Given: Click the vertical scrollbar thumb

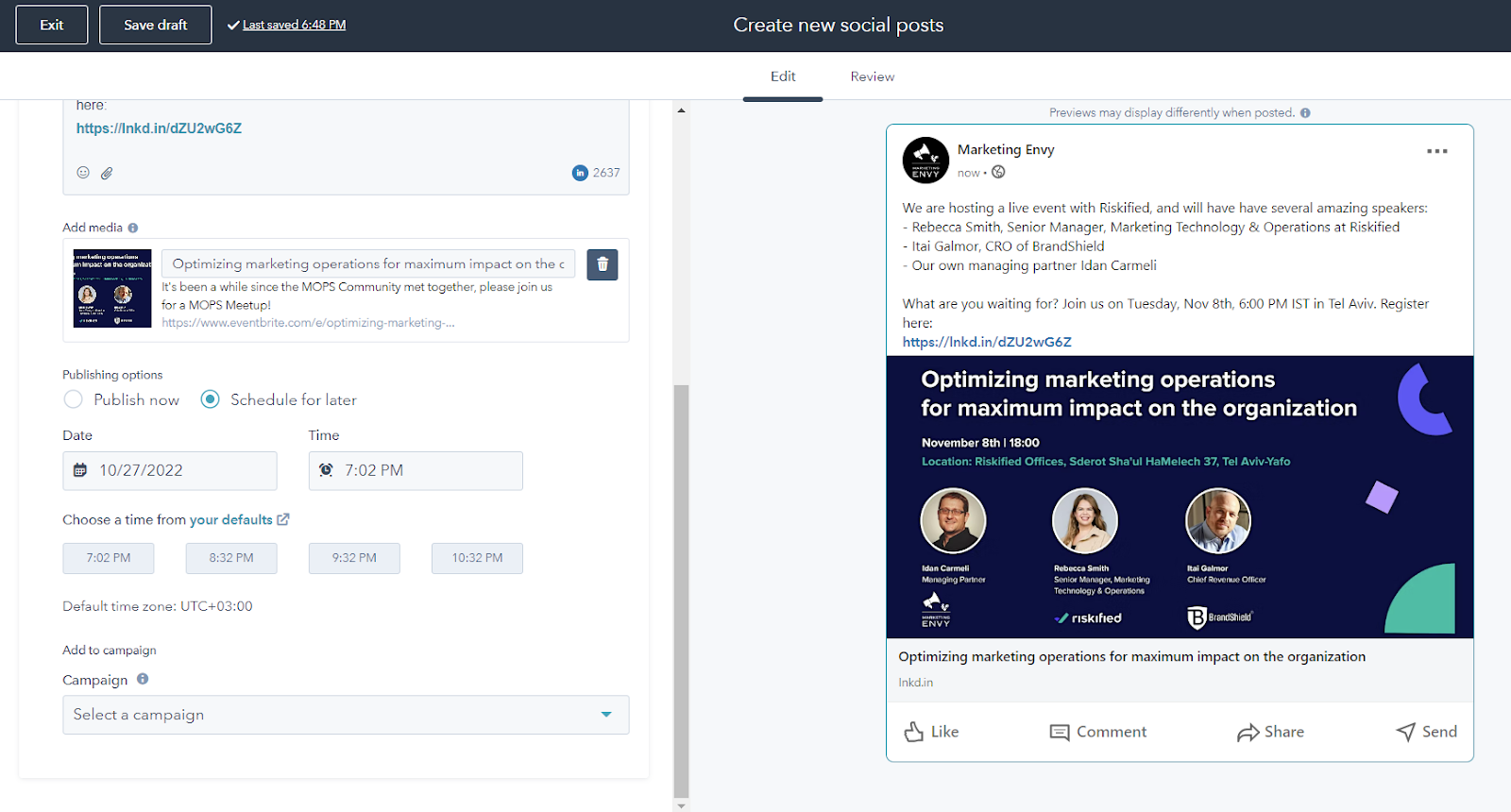Looking at the screenshot, I should point(681,591).
